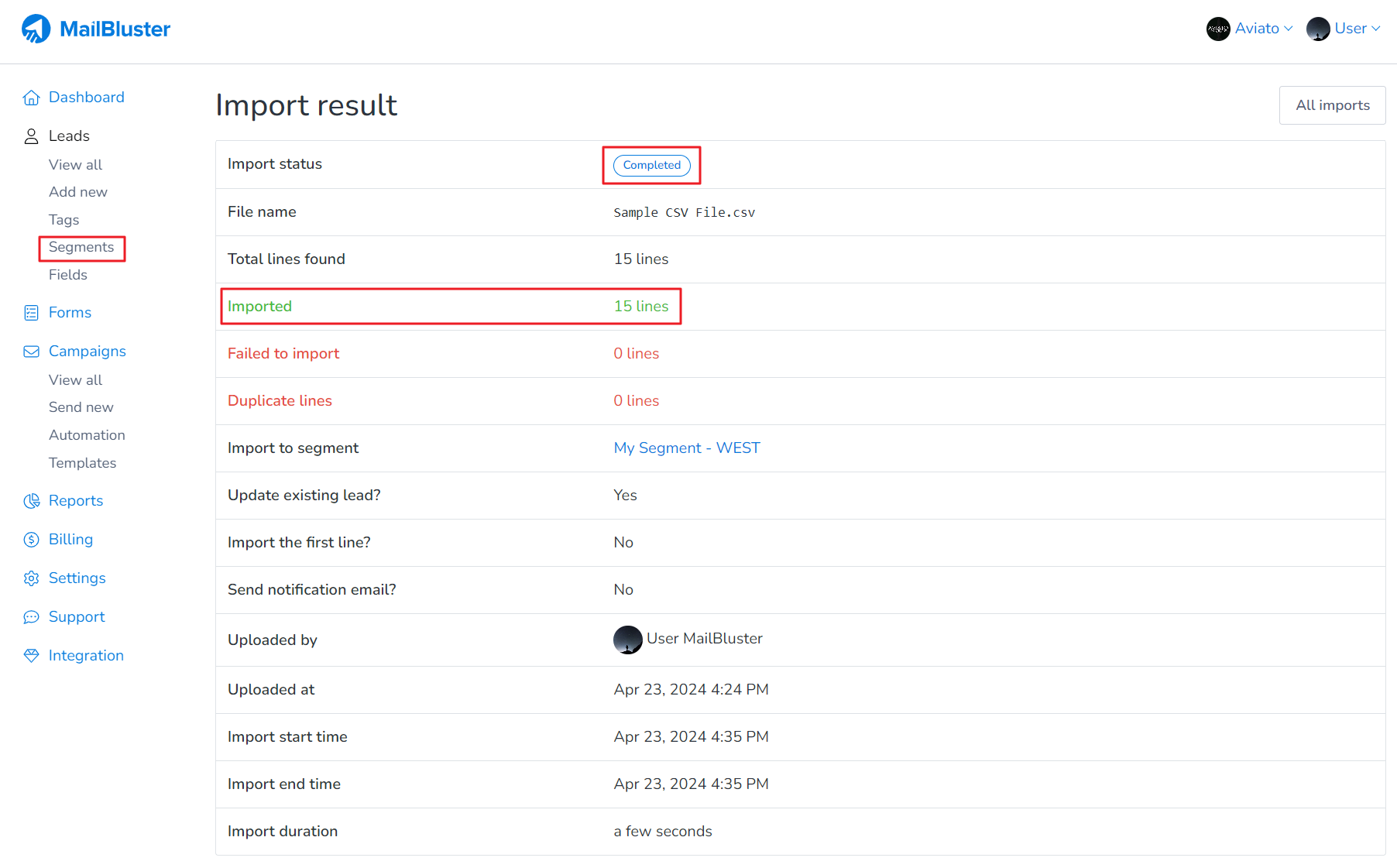Click the uploader avatar beside User MailBluster

[x=627, y=640]
